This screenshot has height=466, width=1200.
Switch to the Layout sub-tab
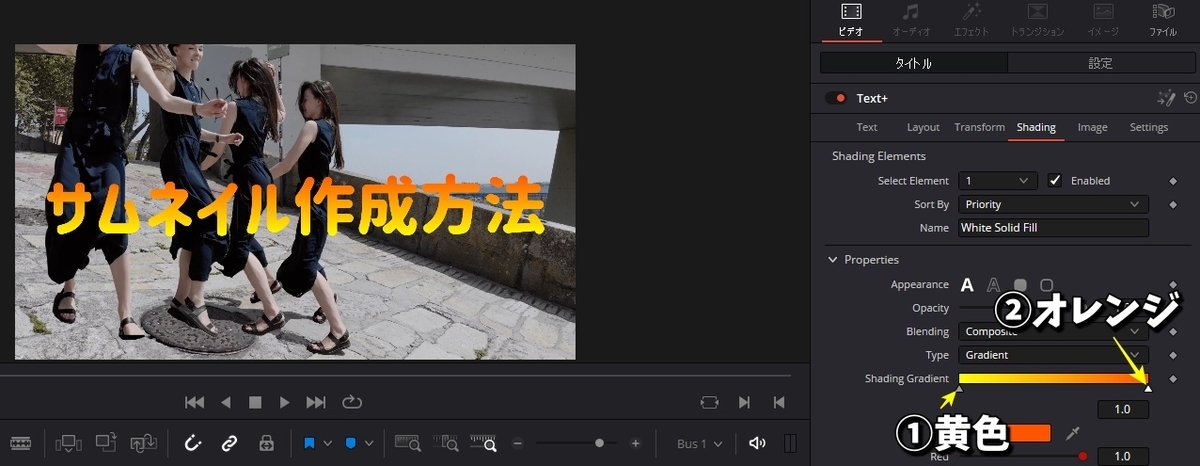click(x=923, y=127)
